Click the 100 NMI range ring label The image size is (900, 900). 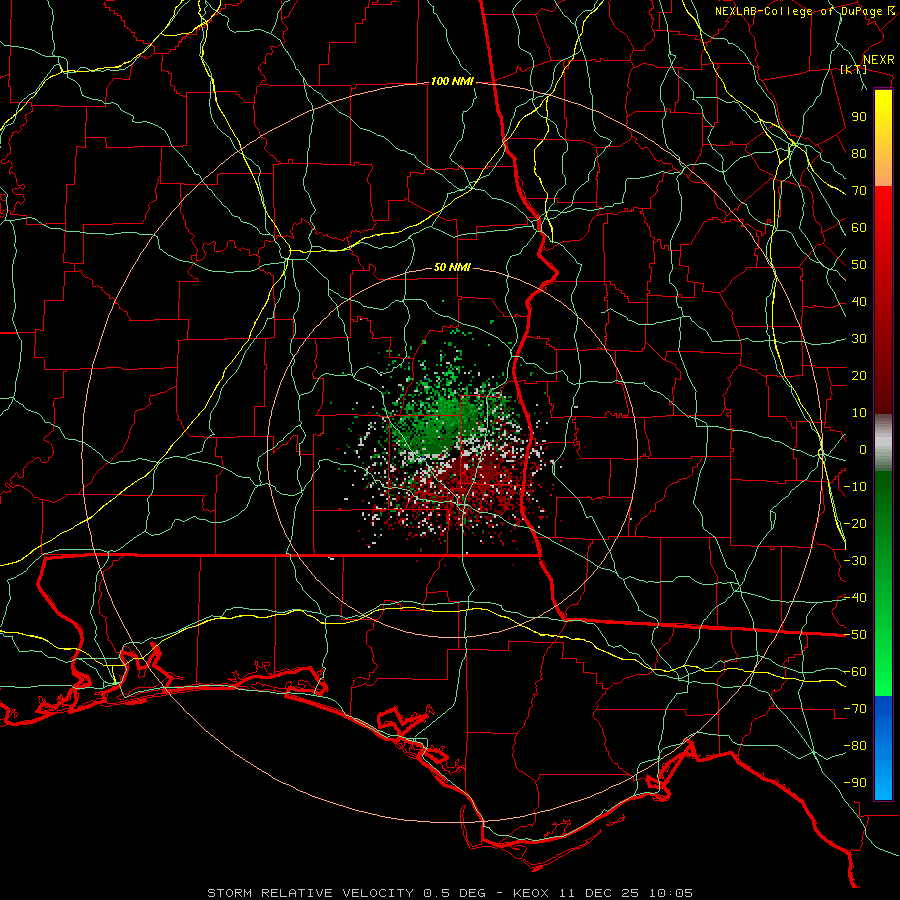(x=452, y=82)
